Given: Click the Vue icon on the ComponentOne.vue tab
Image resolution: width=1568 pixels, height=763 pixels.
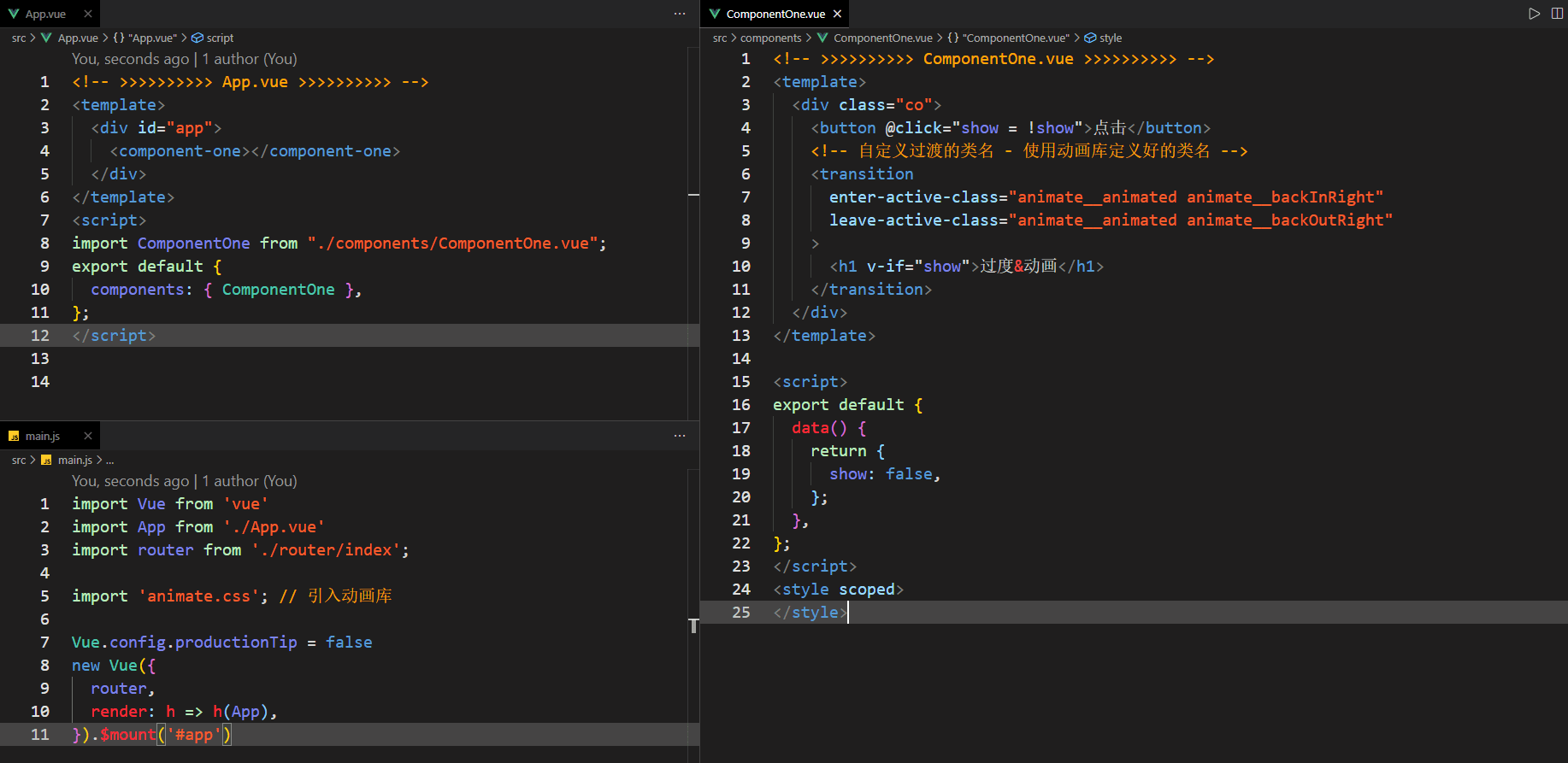Looking at the screenshot, I should [715, 14].
